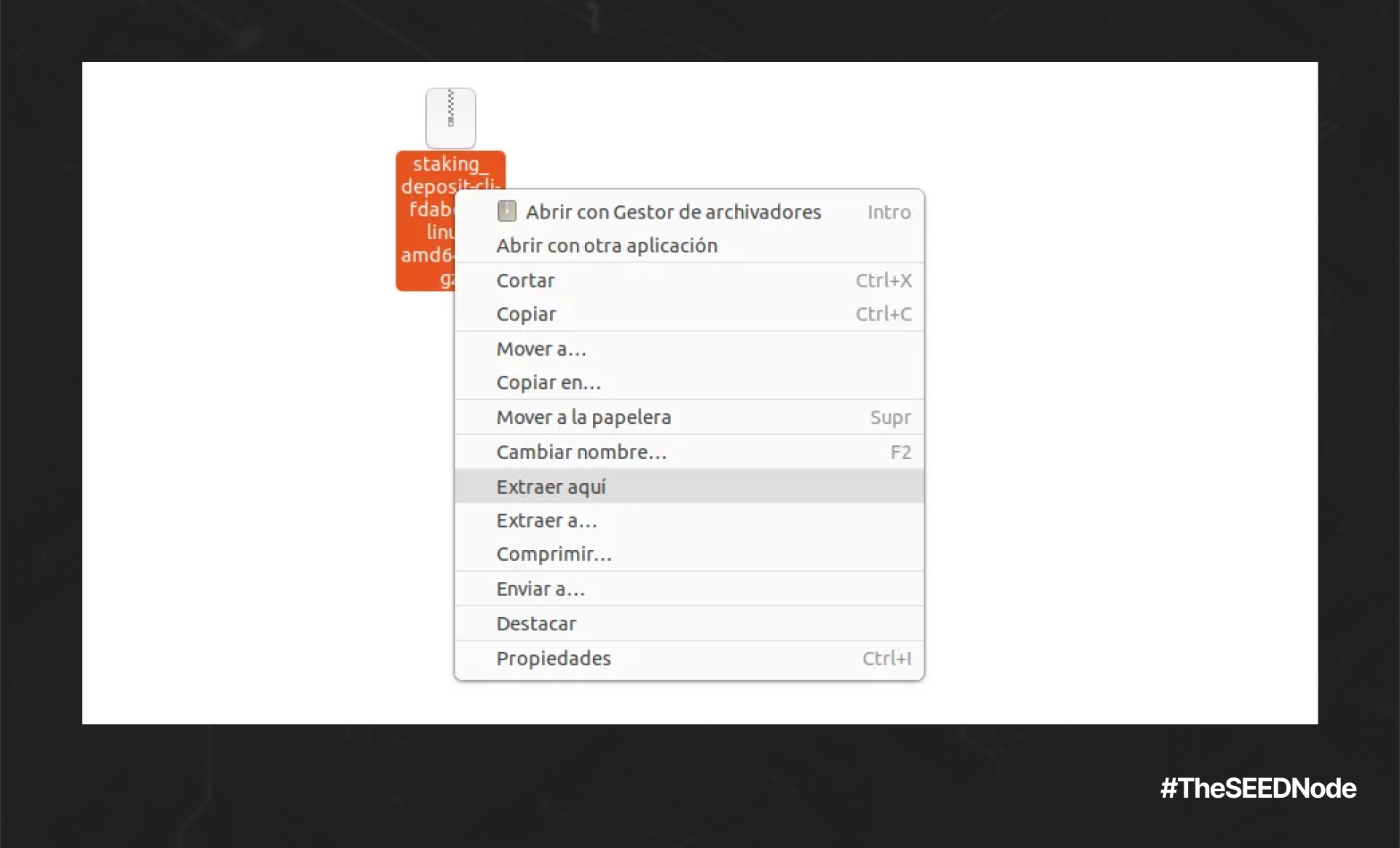The image size is (1400, 848).
Task: Select Enviar a… entry
Action: tap(540, 589)
